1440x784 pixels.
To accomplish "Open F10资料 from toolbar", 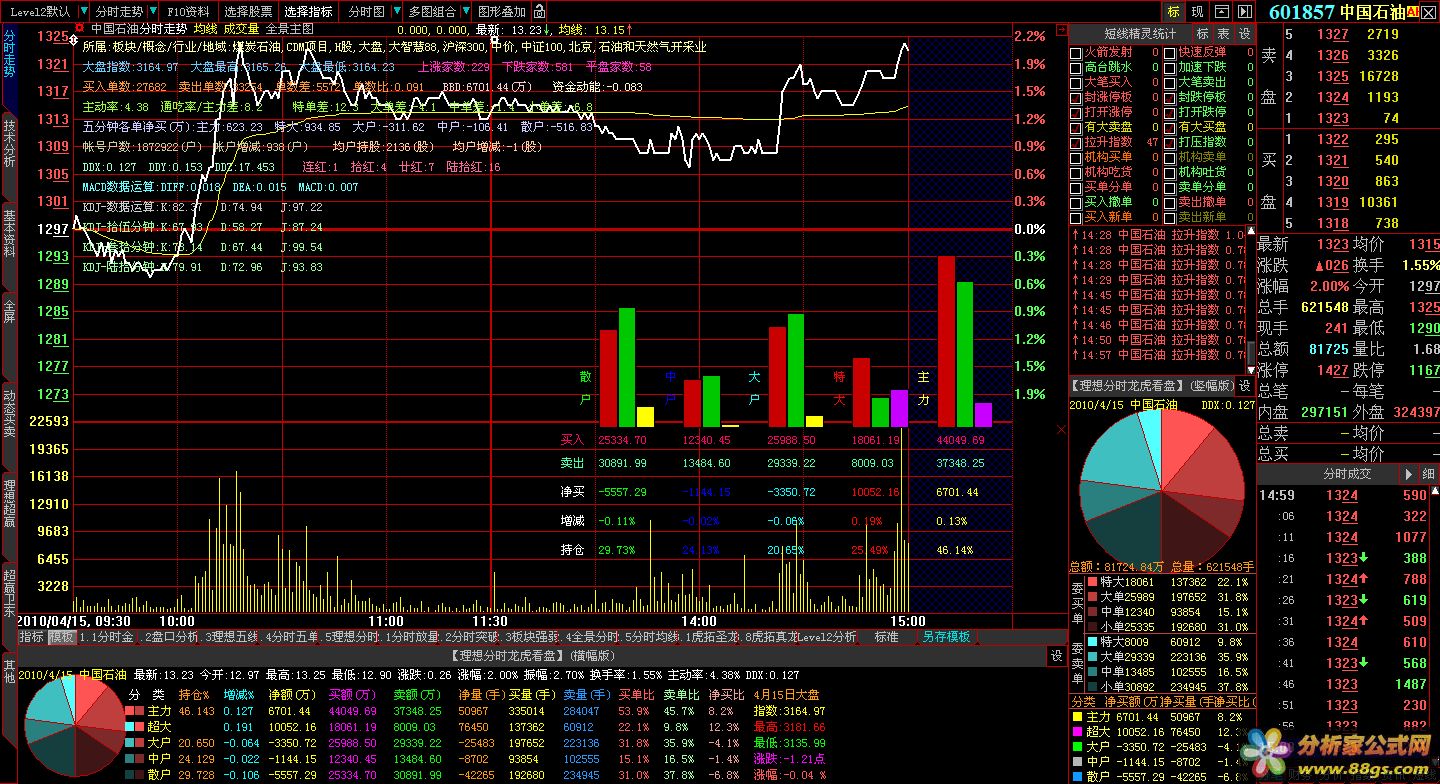I will (x=188, y=12).
